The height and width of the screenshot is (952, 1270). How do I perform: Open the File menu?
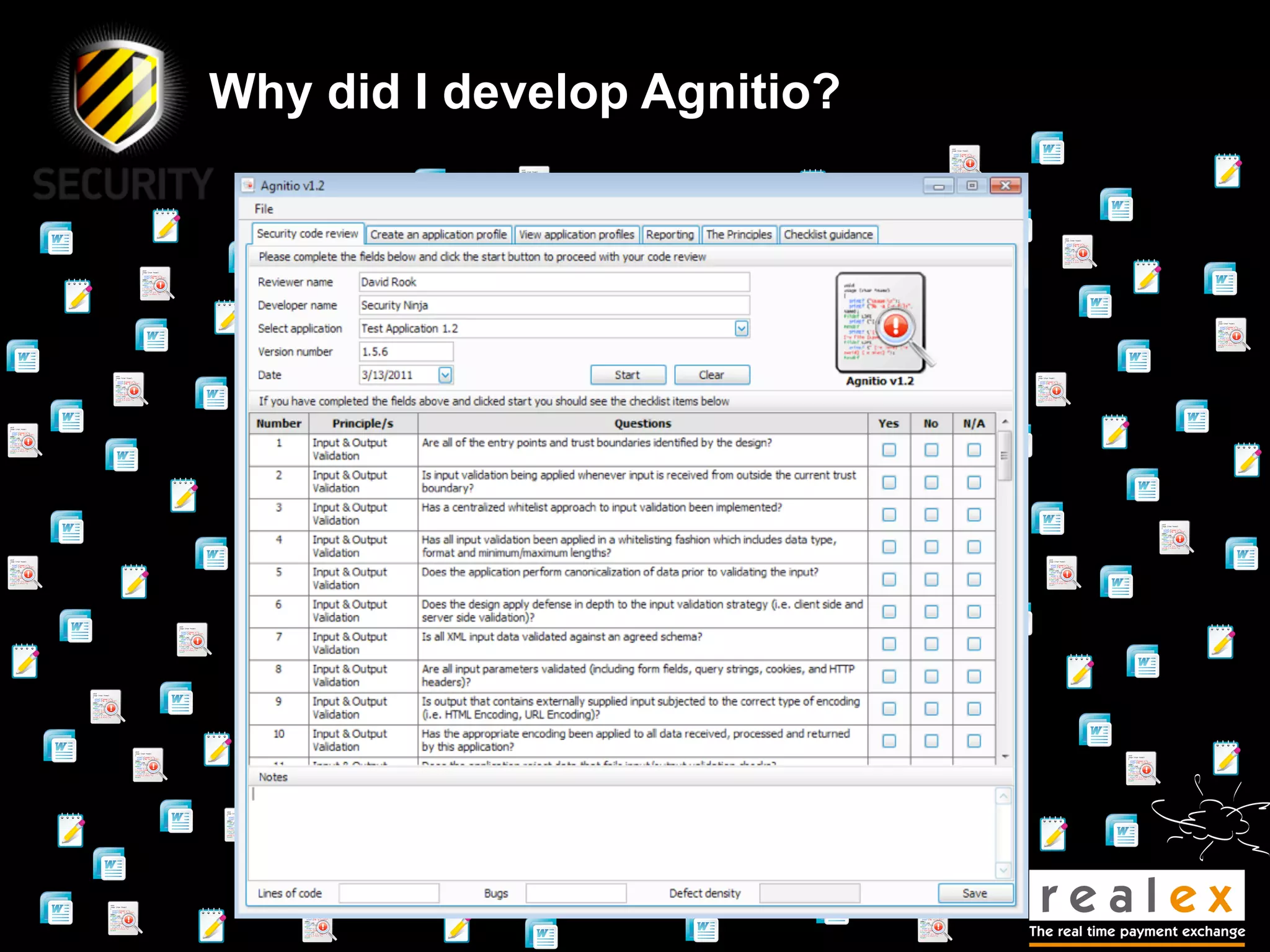click(x=264, y=209)
